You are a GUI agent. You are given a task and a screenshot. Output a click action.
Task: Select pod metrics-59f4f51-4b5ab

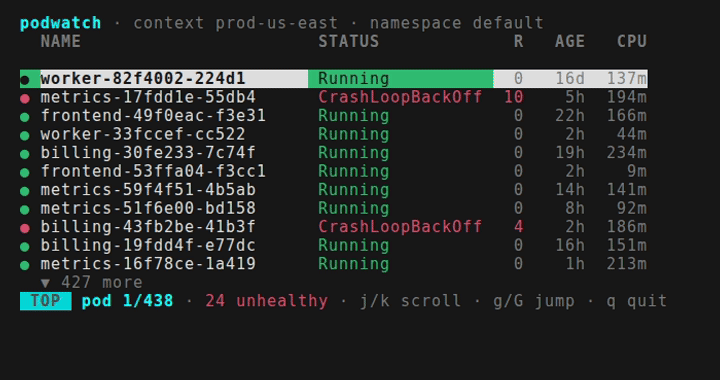[x=334, y=190]
